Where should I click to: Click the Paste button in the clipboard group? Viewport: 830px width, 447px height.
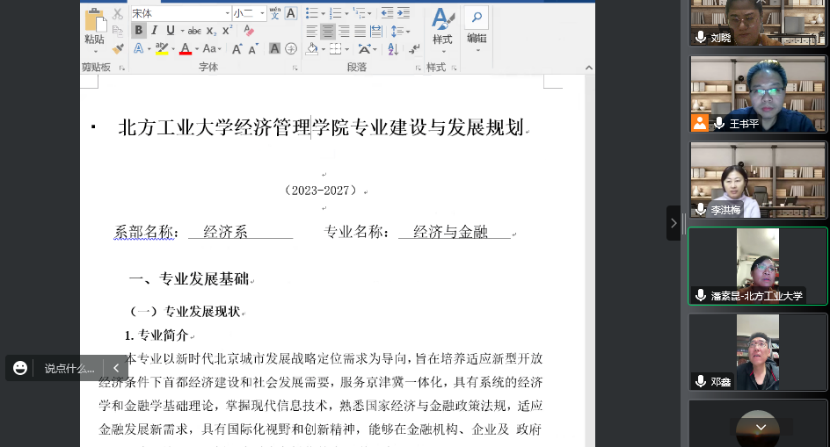[x=94, y=27]
